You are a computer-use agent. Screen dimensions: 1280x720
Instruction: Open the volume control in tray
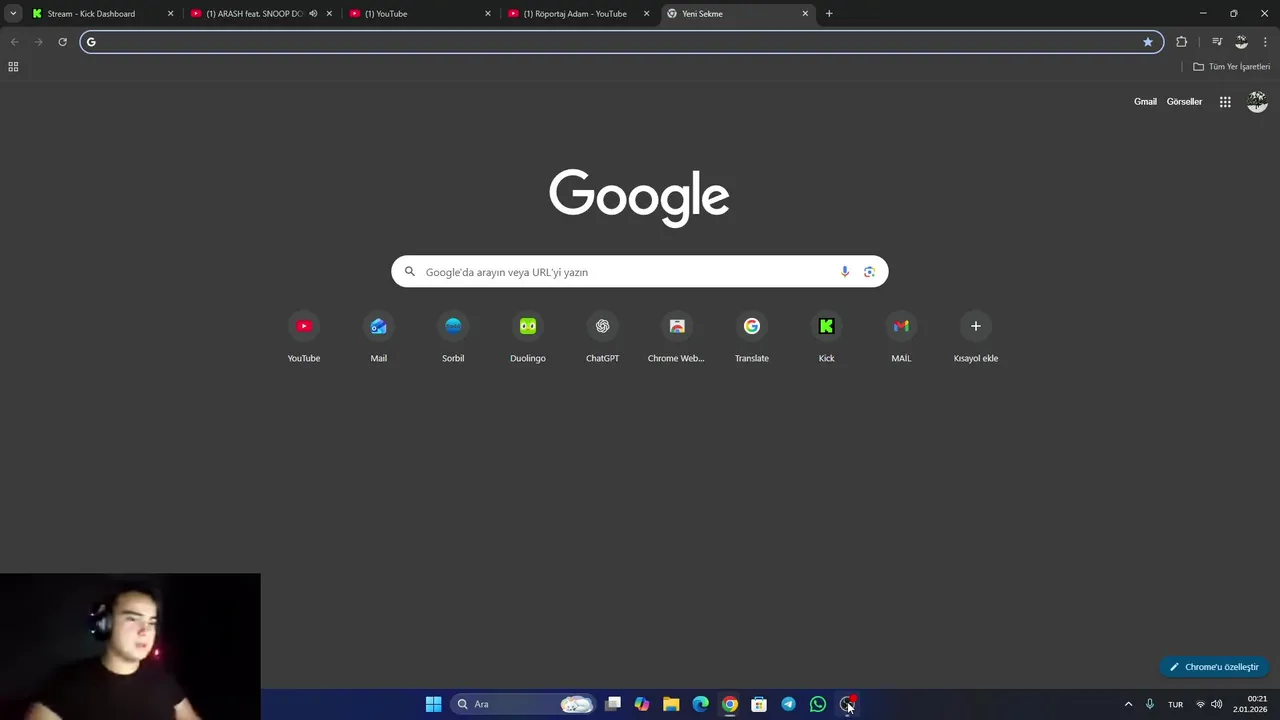[x=1217, y=704]
